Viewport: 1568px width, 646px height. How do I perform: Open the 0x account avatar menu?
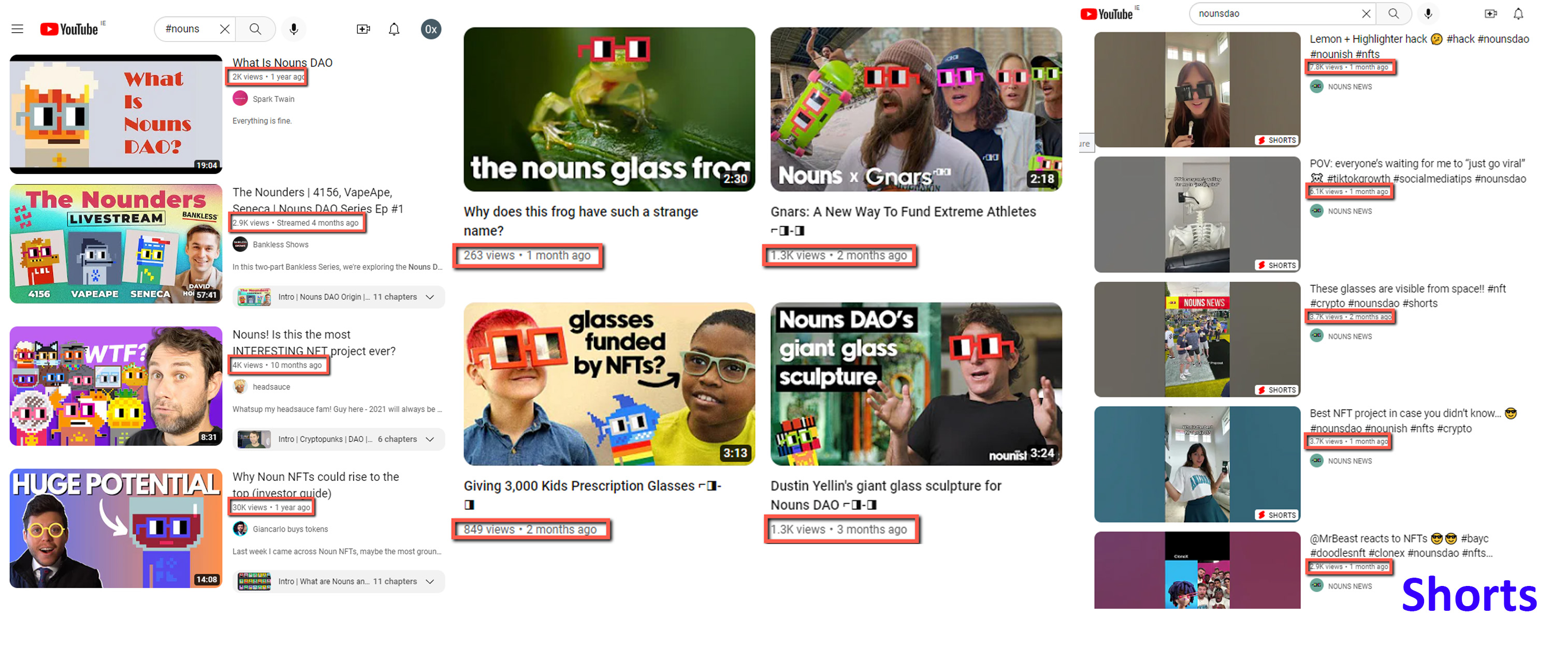[x=431, y=28]
